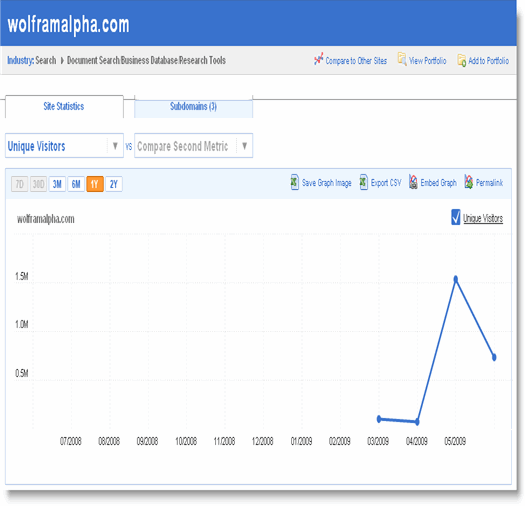The width and height of the screenshot is (525, 506).
Task: Open the Unique Visitors metric dropdown
Action: [x=64, y=146]
